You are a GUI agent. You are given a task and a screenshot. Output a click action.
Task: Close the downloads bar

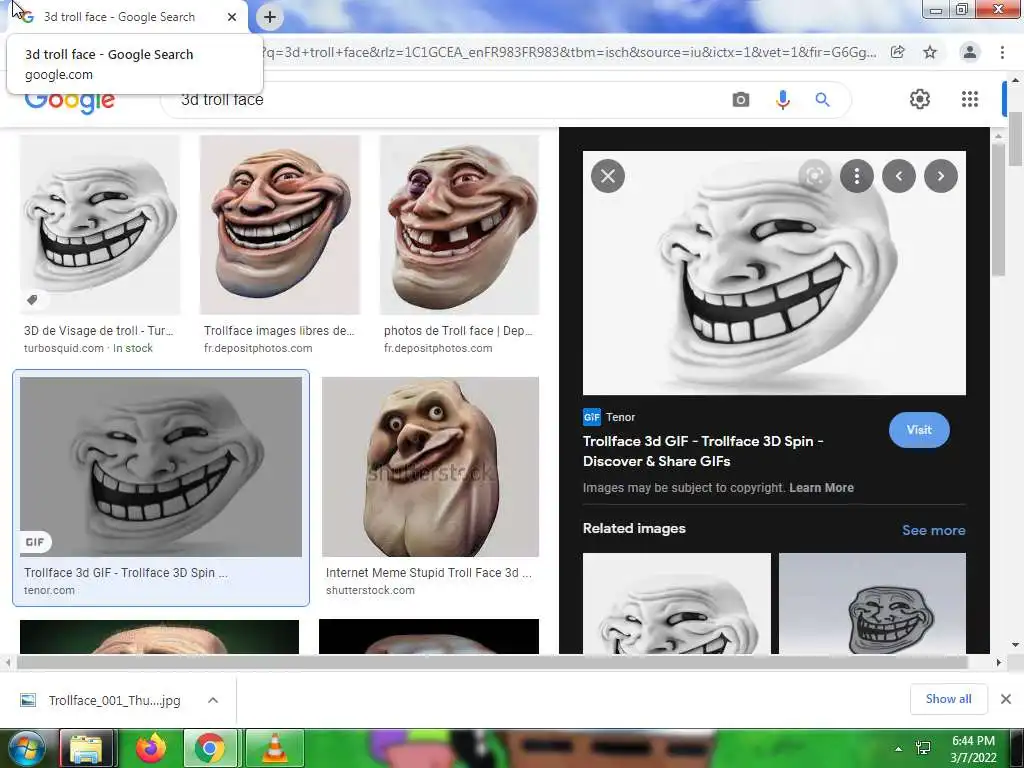1006,699
